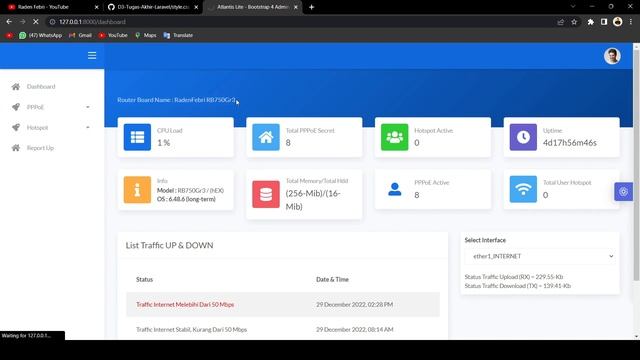
Task: Click the Report Up home icon
Action: click(16, 148)
